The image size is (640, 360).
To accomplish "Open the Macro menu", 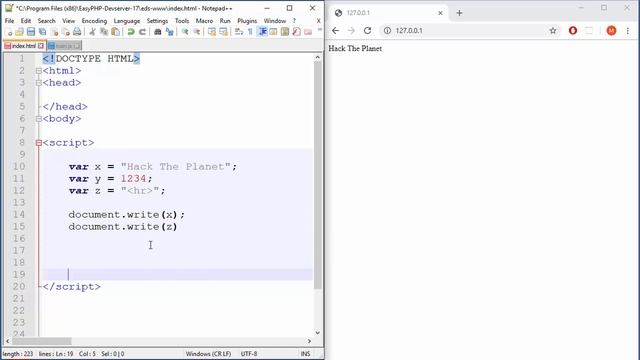I will tap(204, 20).
